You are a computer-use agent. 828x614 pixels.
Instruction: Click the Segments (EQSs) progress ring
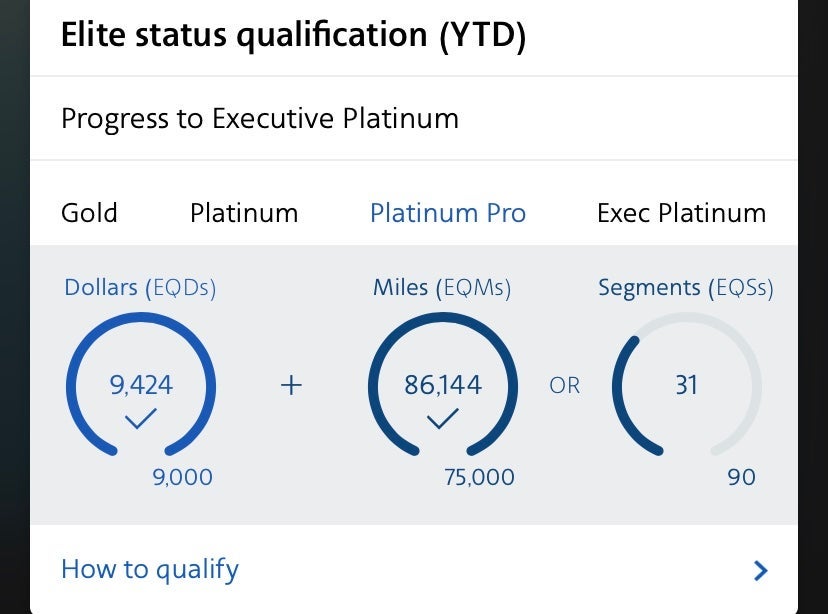click(x=686, y=385)
